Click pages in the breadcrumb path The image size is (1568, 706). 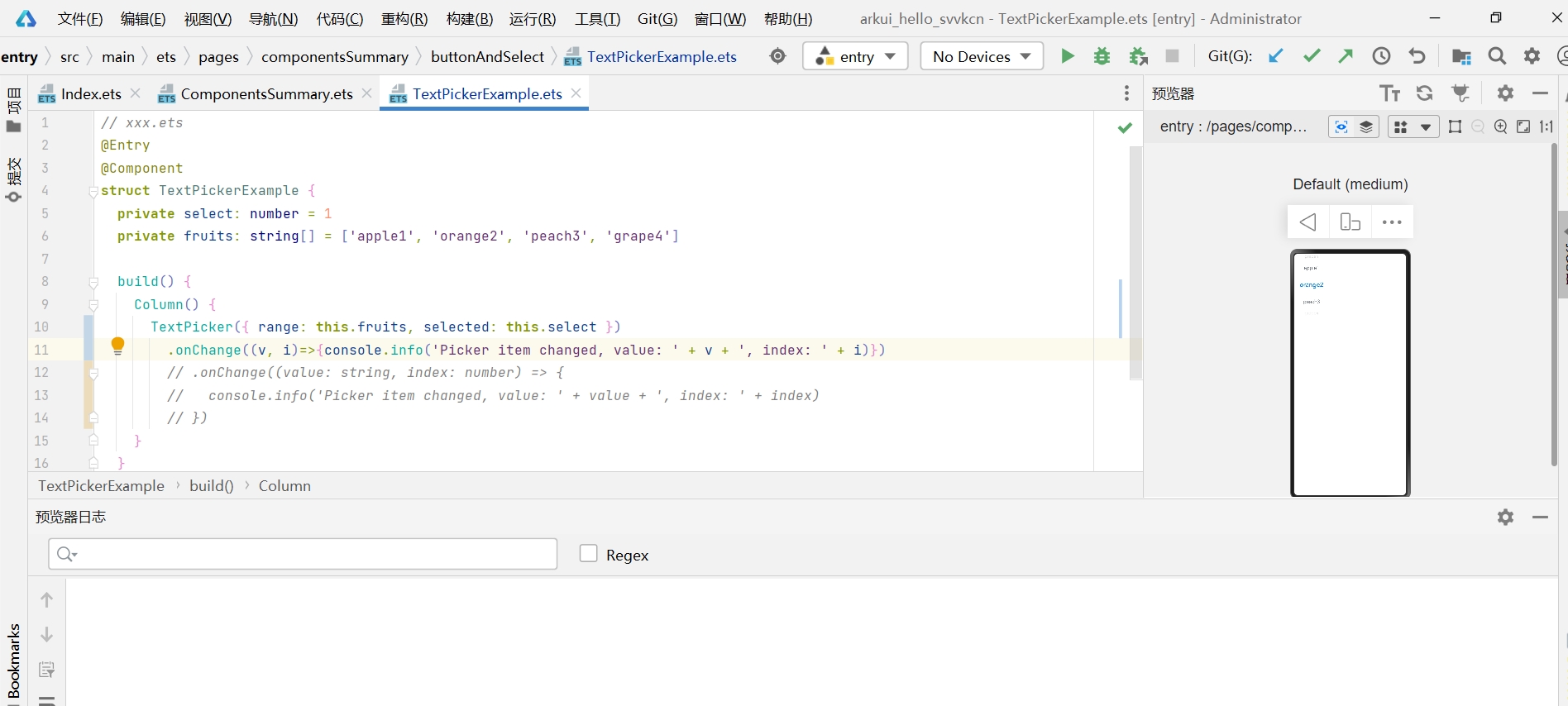click(x=218, y=56)
